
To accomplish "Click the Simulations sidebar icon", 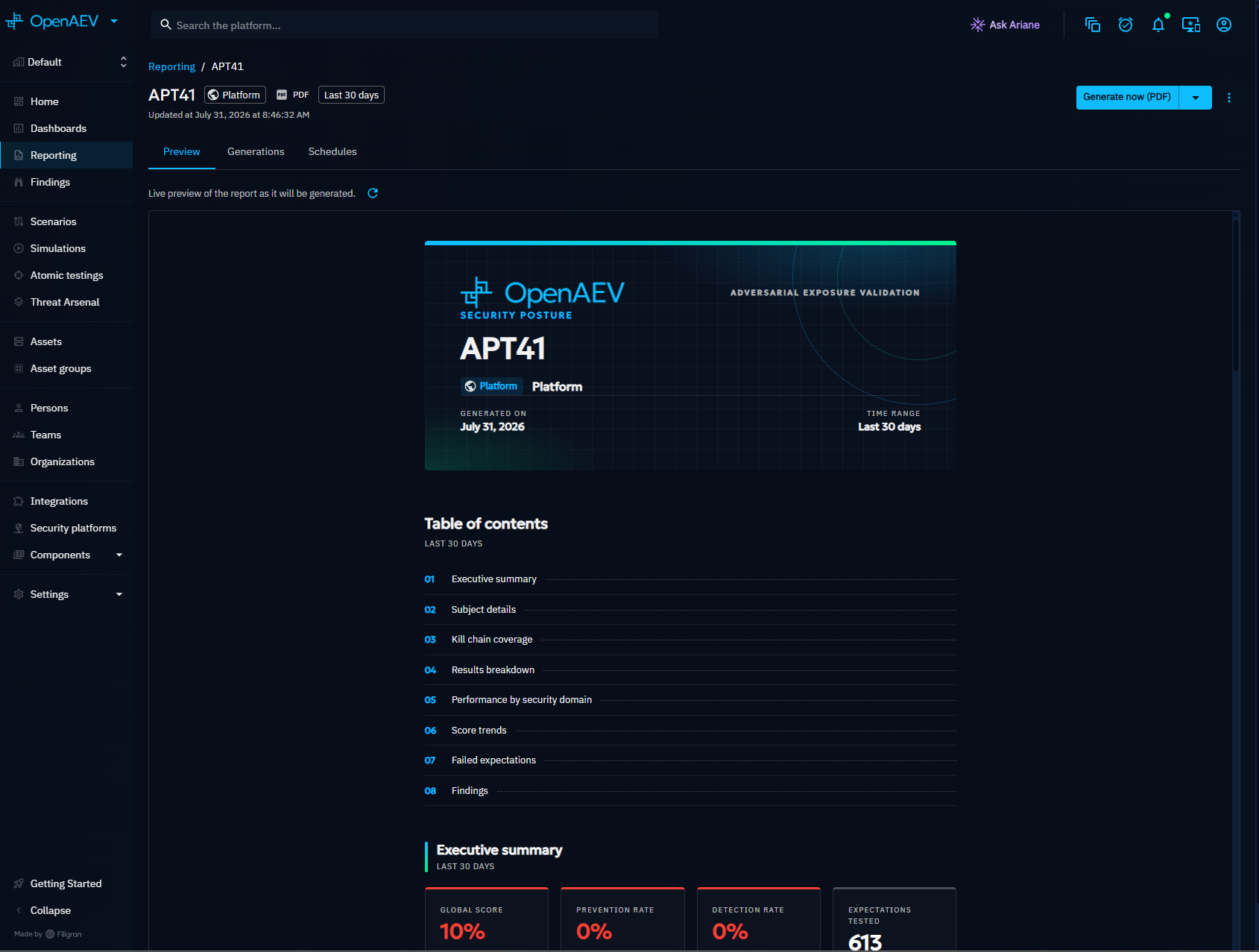I will pyautogui.click(x=19, y=248).
